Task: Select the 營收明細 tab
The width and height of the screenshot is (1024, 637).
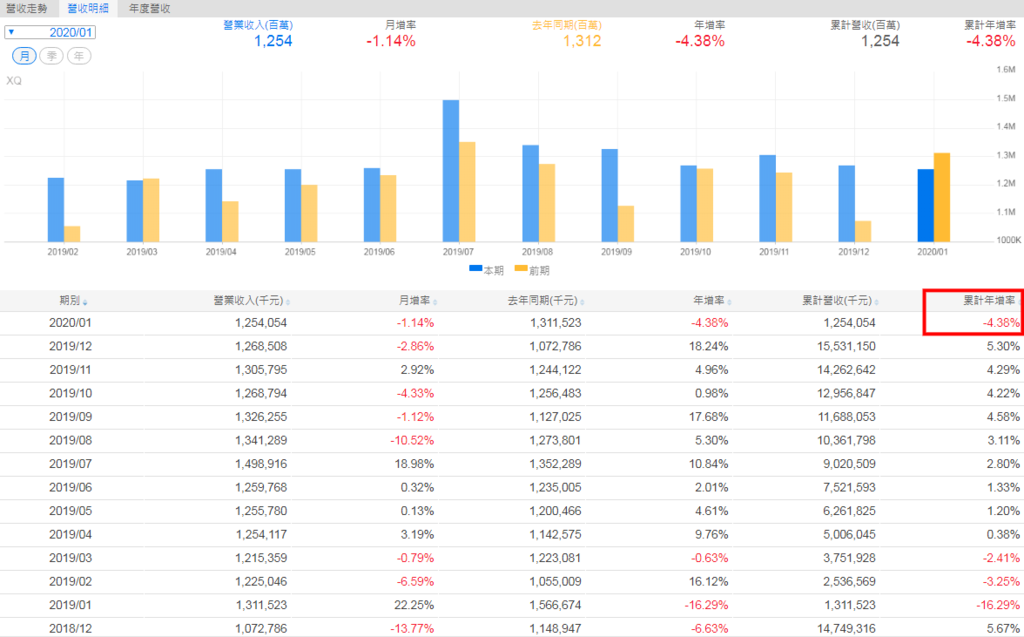Action: click(x=88, y=8)
